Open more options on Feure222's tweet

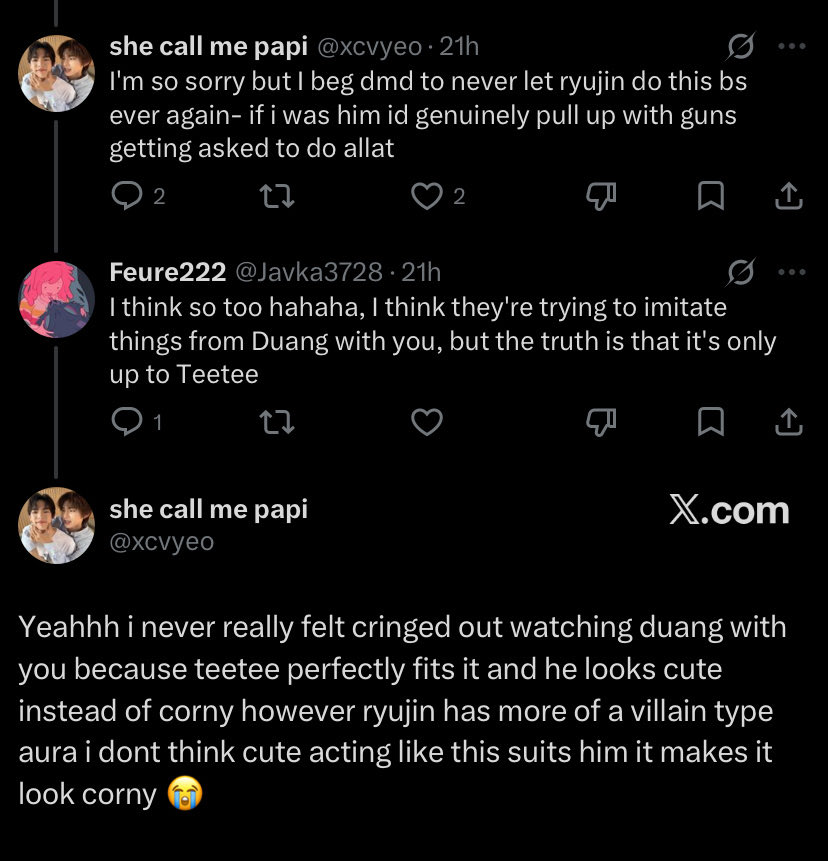click(792, 272)
